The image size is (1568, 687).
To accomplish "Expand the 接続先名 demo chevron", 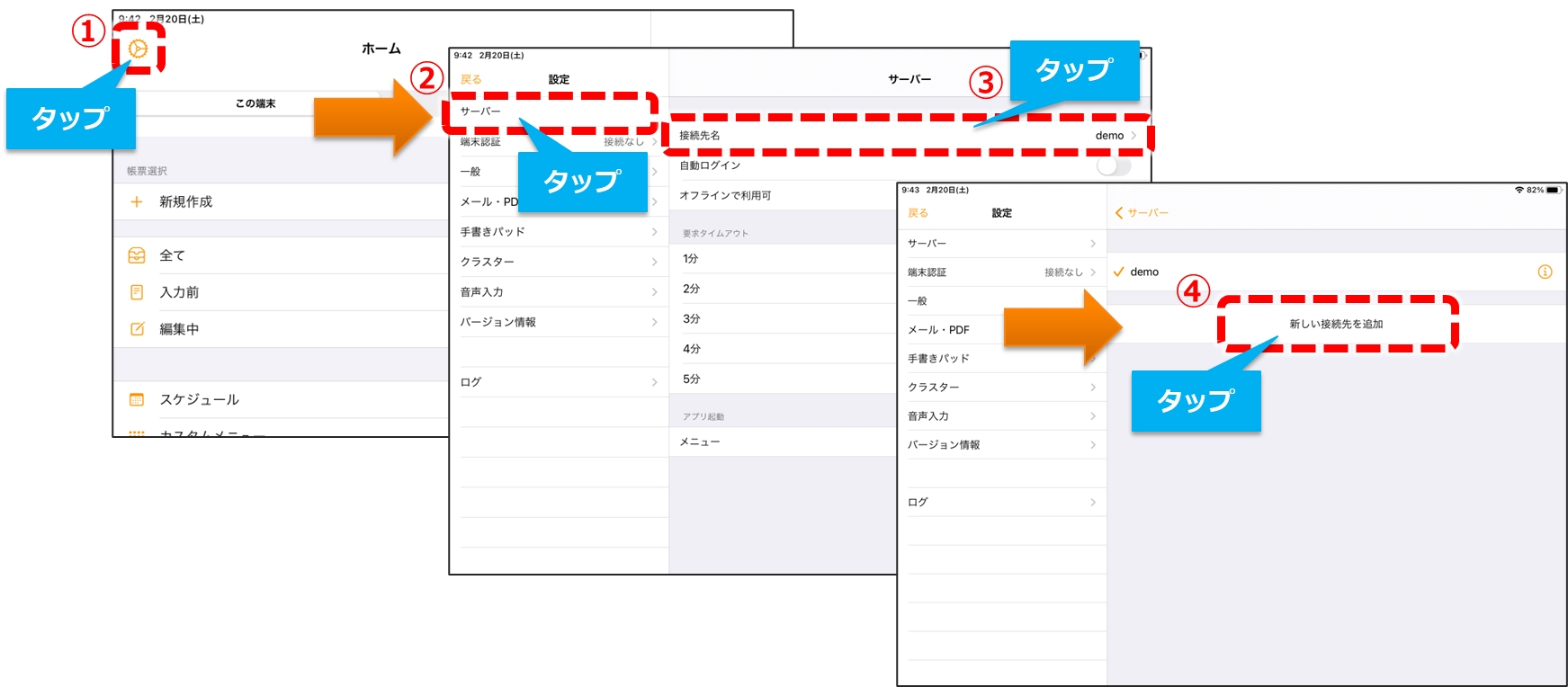I will click(1133, 136).
